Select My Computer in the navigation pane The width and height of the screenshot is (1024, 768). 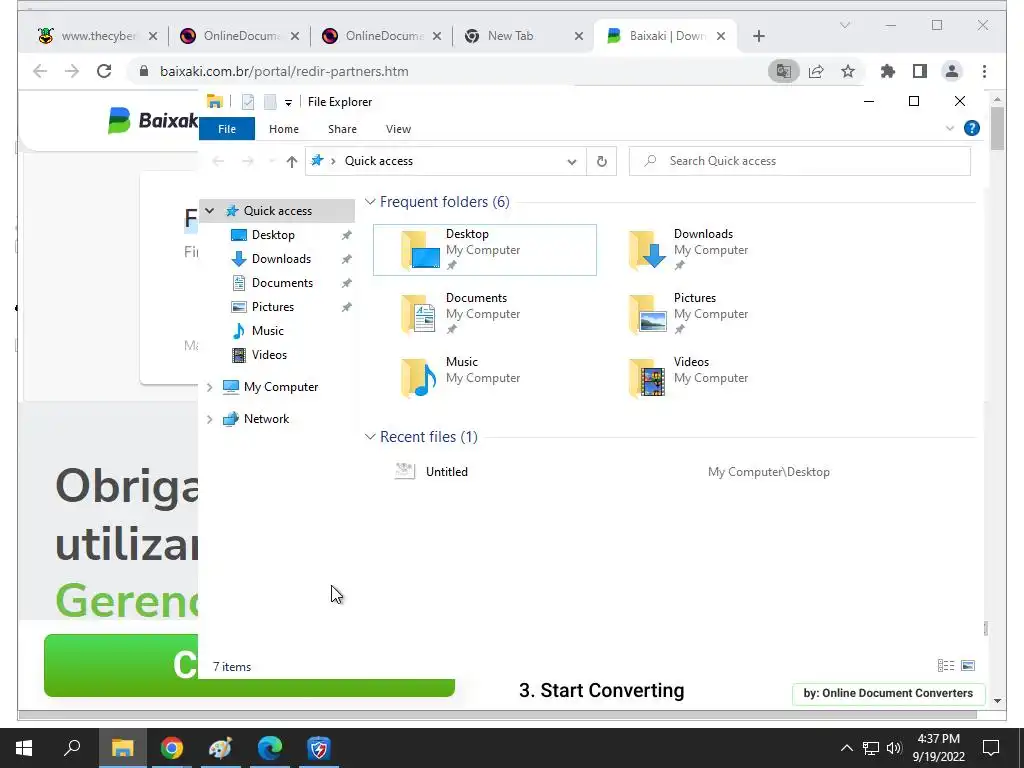(x=281, y=387)
